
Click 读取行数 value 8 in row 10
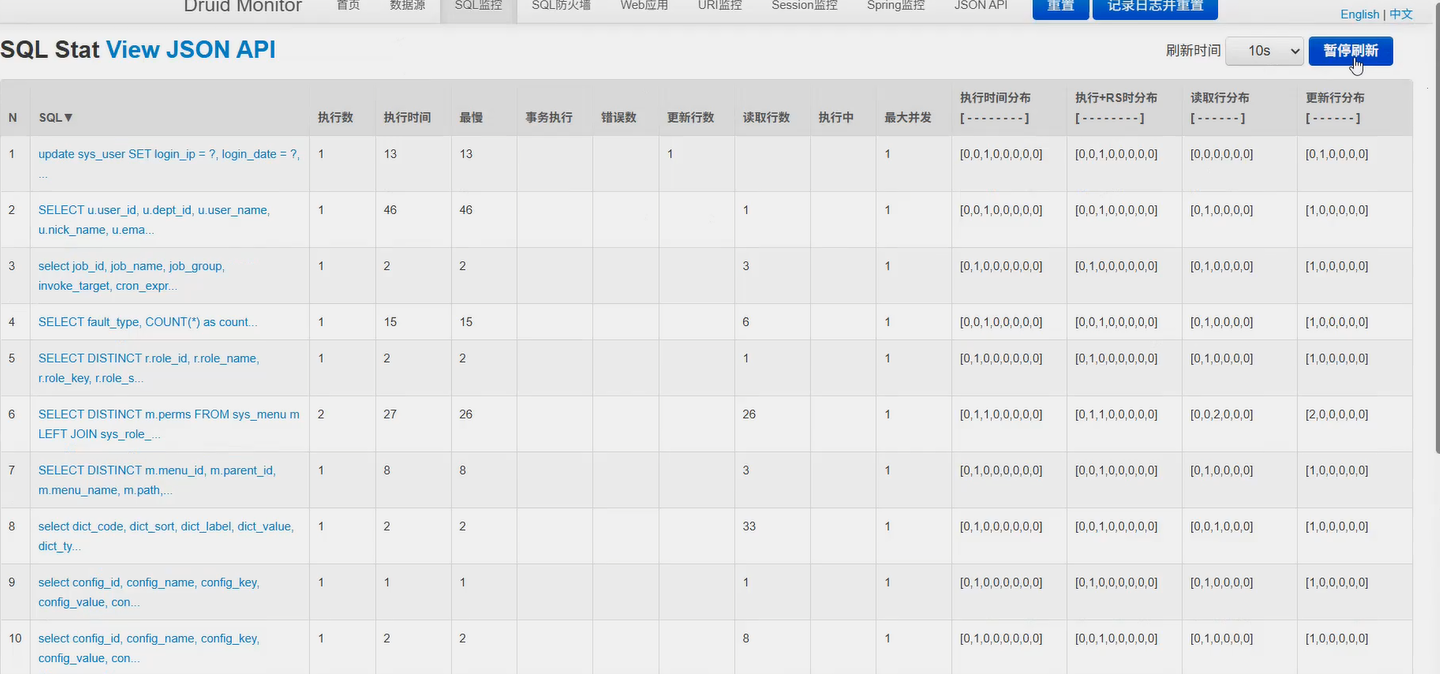(746, 638)
